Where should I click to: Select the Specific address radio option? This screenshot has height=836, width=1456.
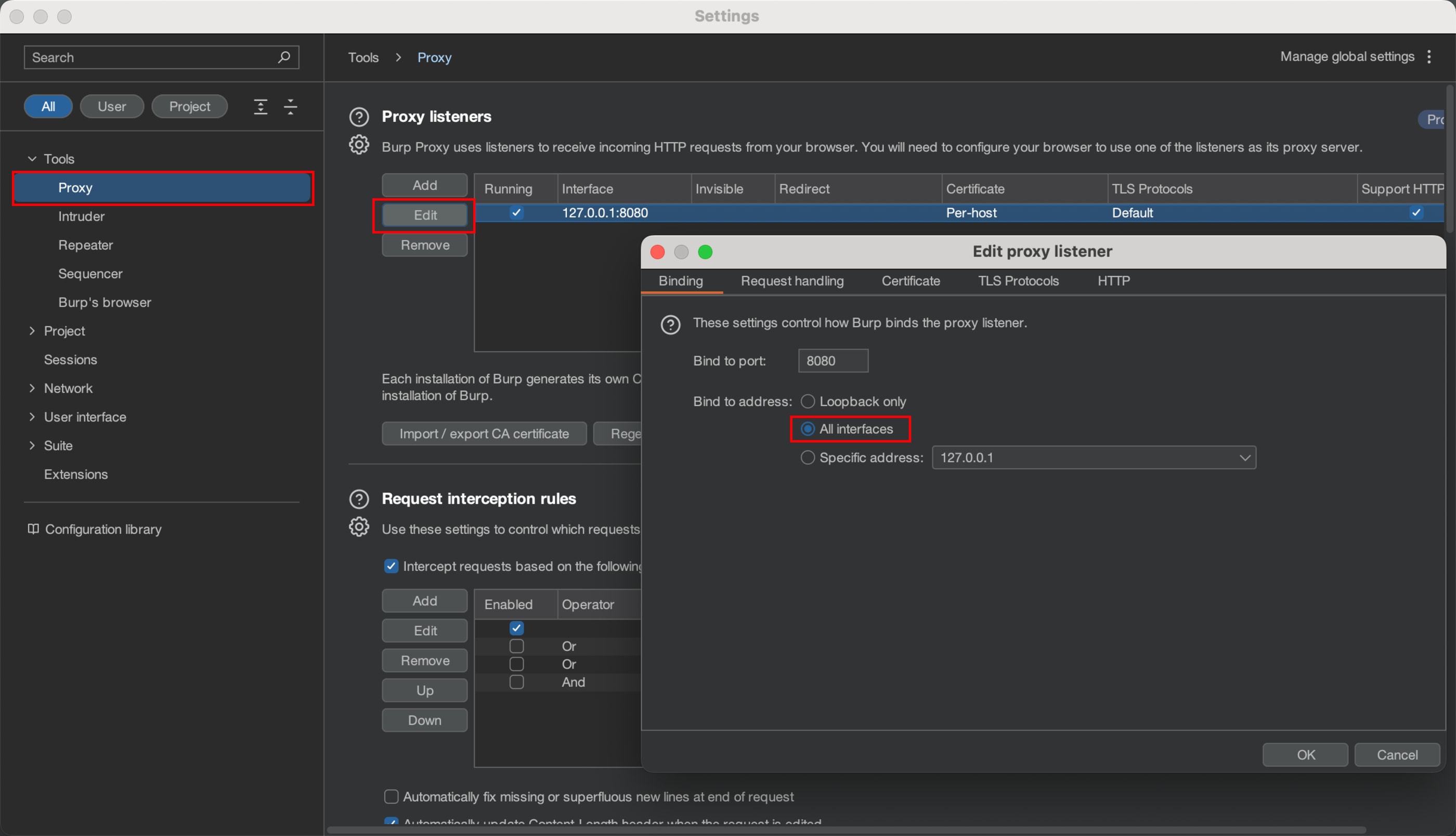pyautogui.click(x=808, y=458)
